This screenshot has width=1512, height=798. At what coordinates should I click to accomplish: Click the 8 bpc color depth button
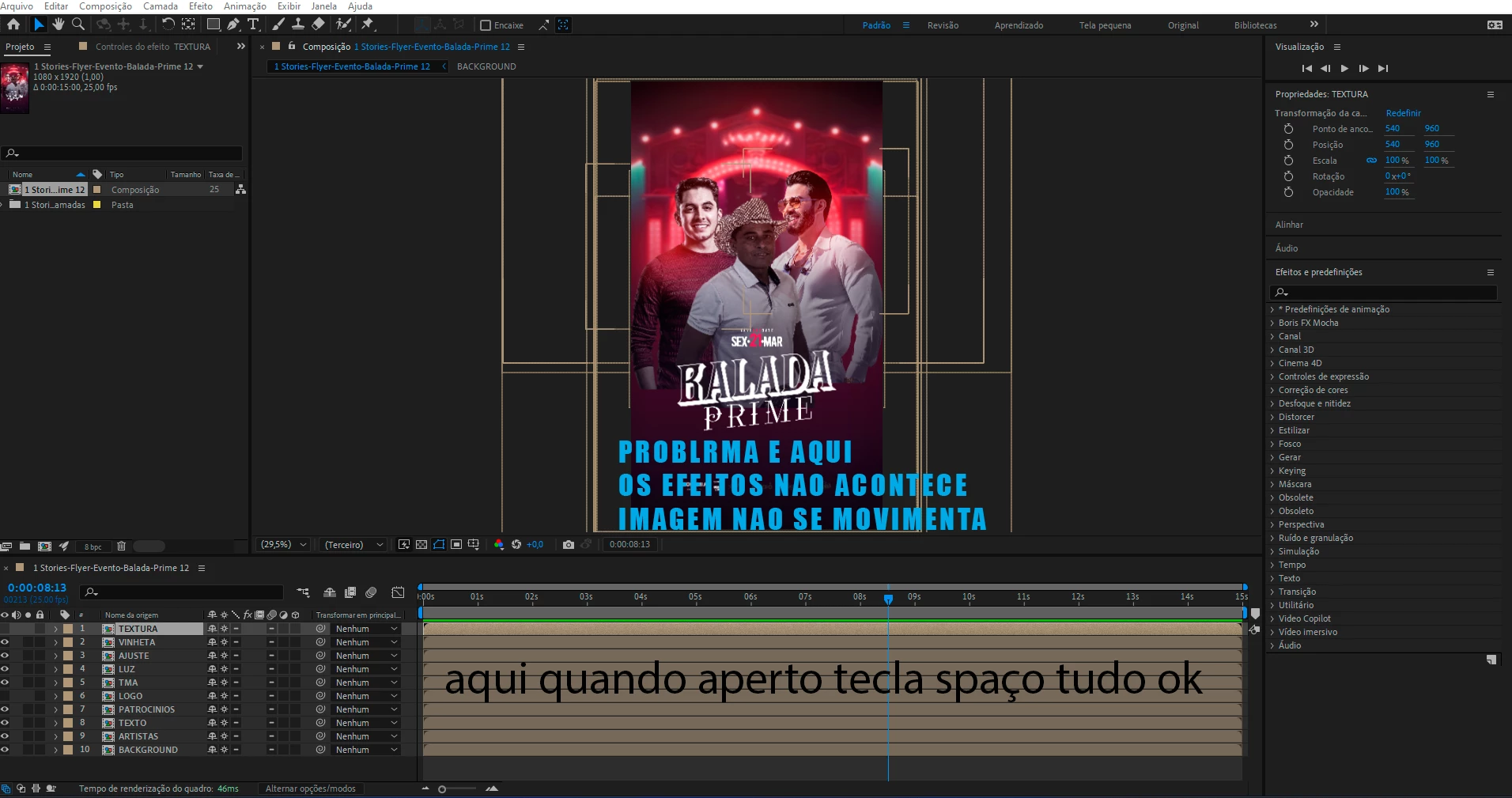click(93, 546)
